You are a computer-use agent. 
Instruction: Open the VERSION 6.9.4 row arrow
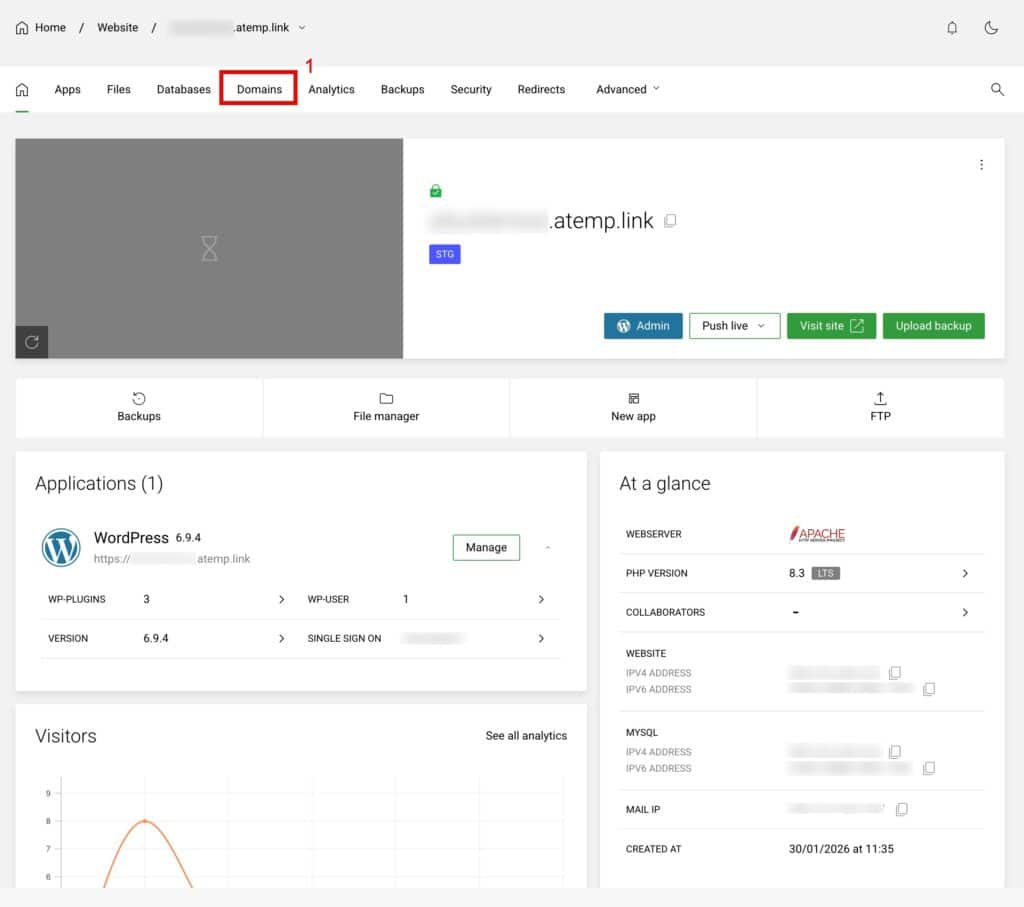(281, 639)
